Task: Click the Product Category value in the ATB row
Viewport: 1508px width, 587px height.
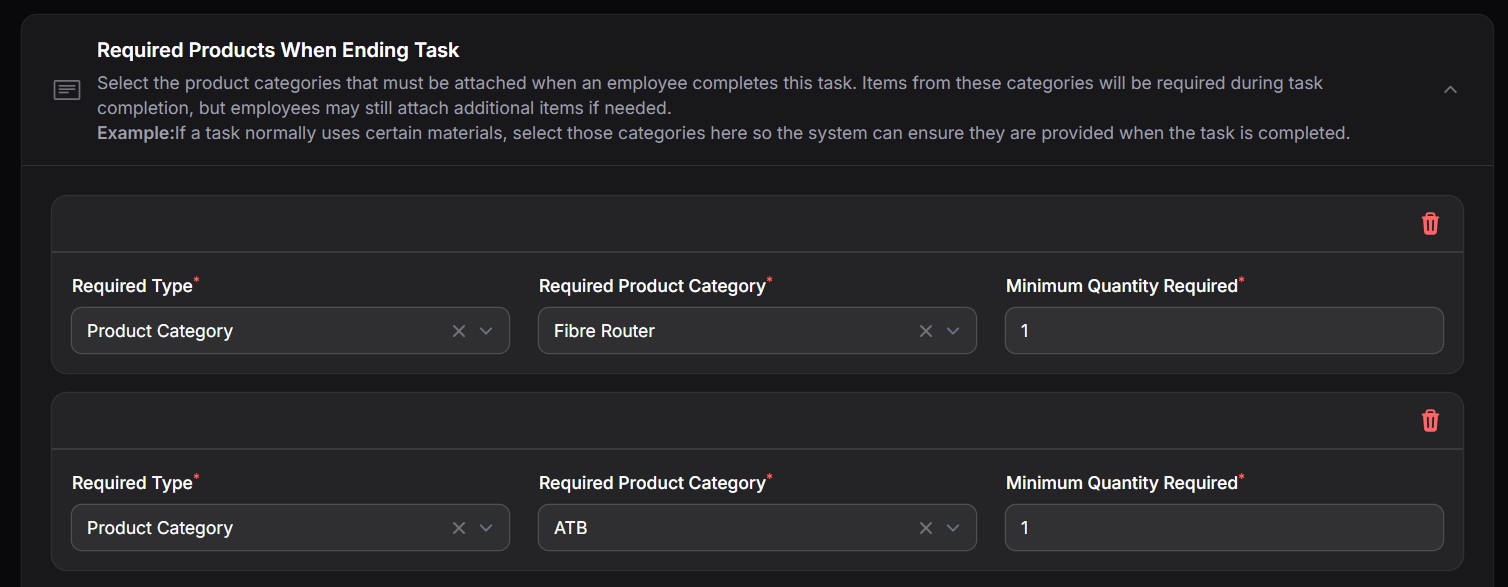Action: click(x=160, y=528)
